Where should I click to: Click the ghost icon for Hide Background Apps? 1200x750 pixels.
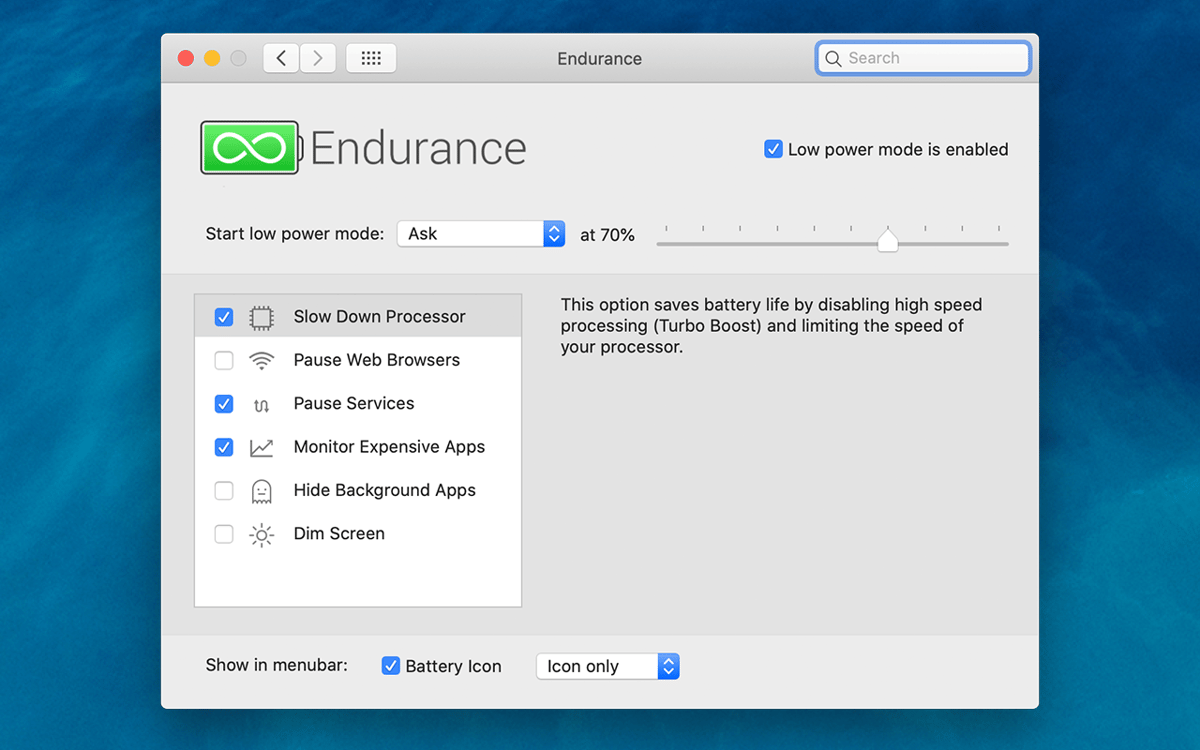(261, 491)
